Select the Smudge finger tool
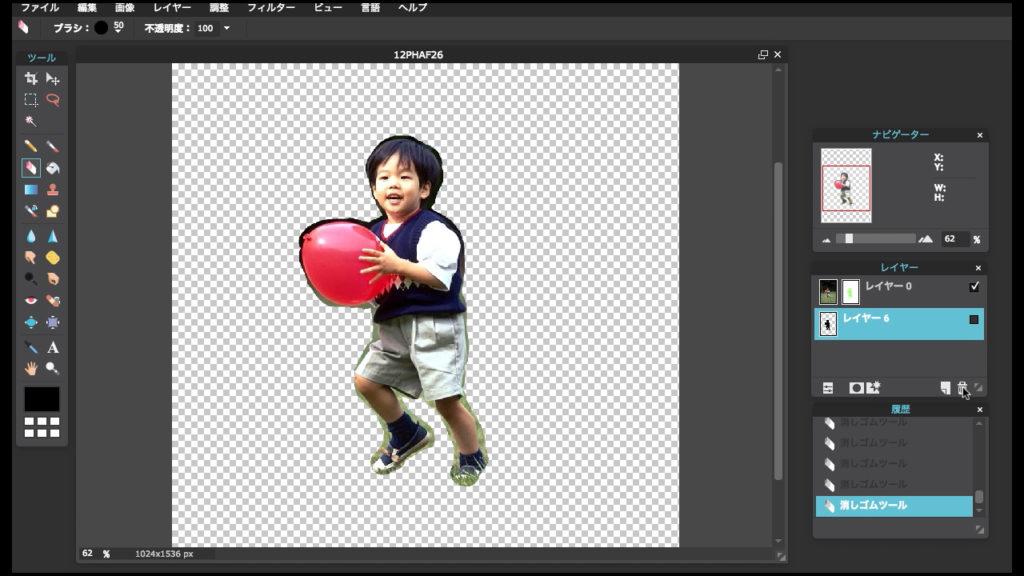Image resolution: width=1024 pixels, height=576 pixels. [31, 257]
